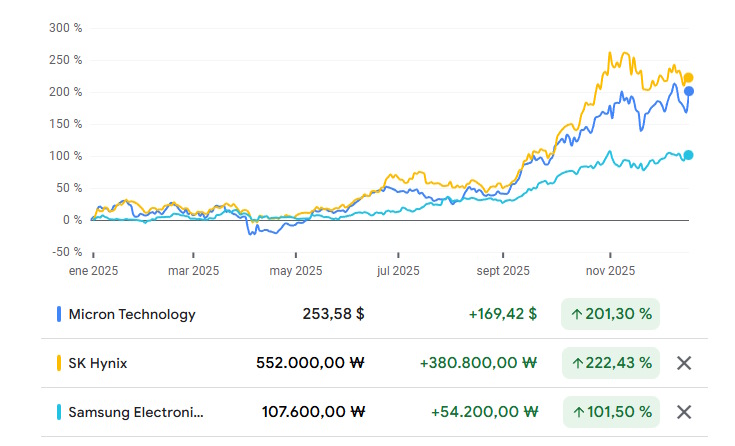This screenshot has width=735, height=446.
Task: Click the blue Micron endpoint dot on chart
Action: pos(689,91)
